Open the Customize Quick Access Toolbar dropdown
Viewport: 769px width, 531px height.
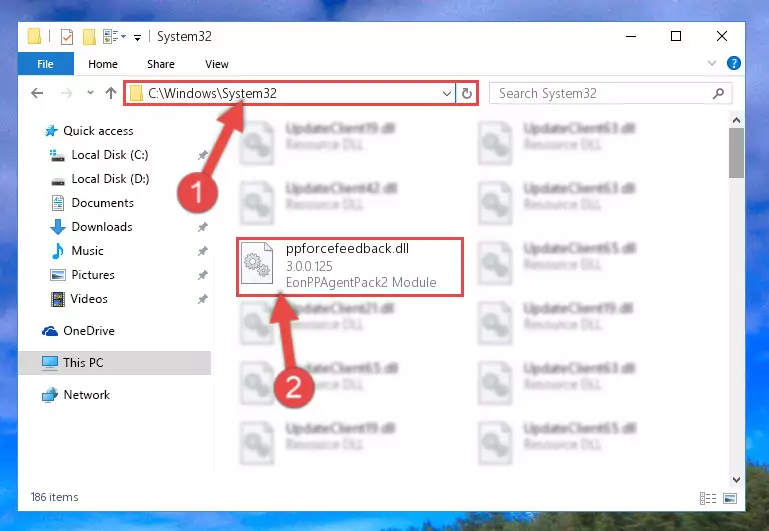(x=137, y=37)
